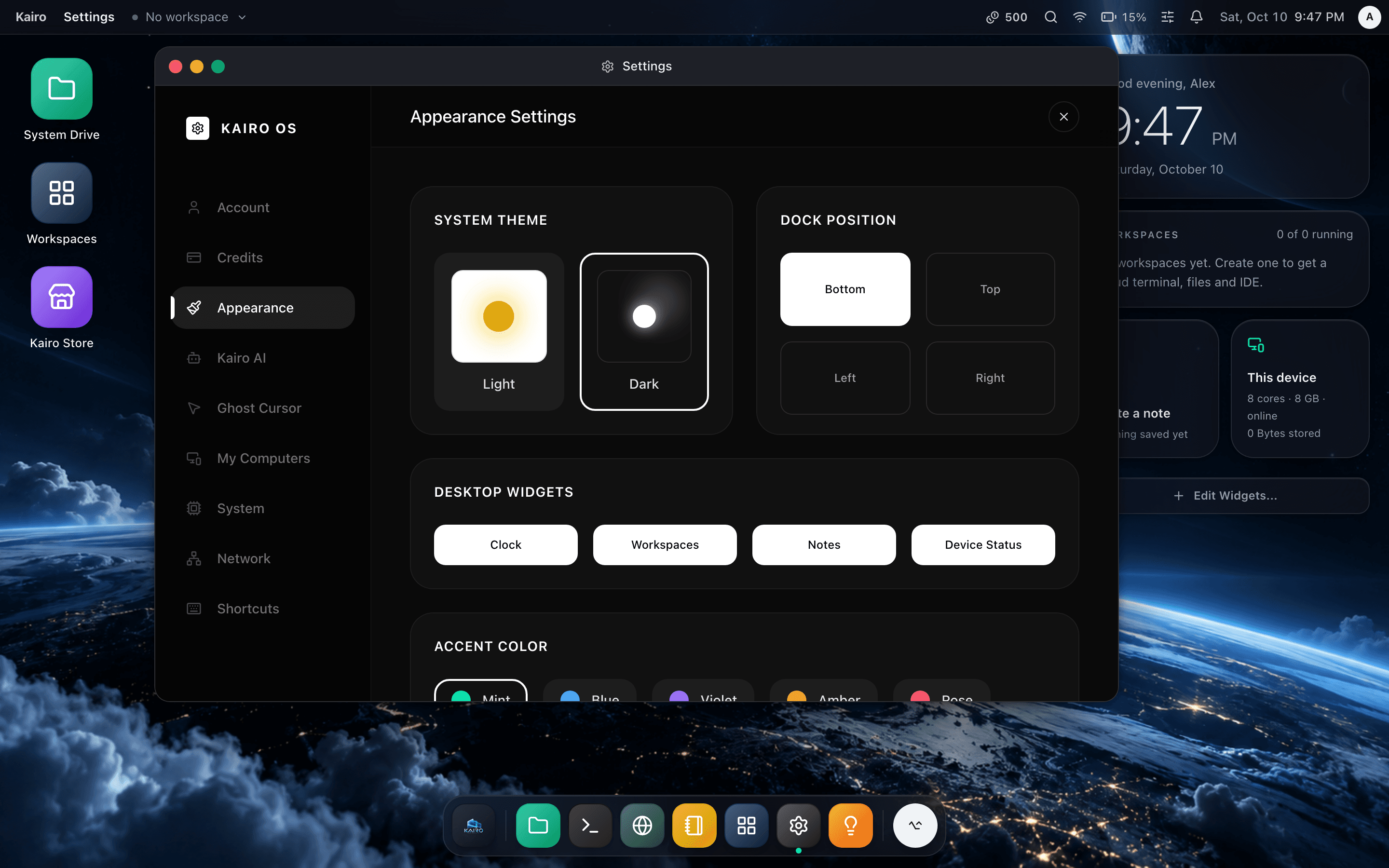Image resolution: width=1389 pixels, height=868 pixels.
Task: Go to My Computers settings
Action: [x=263, y=458]
